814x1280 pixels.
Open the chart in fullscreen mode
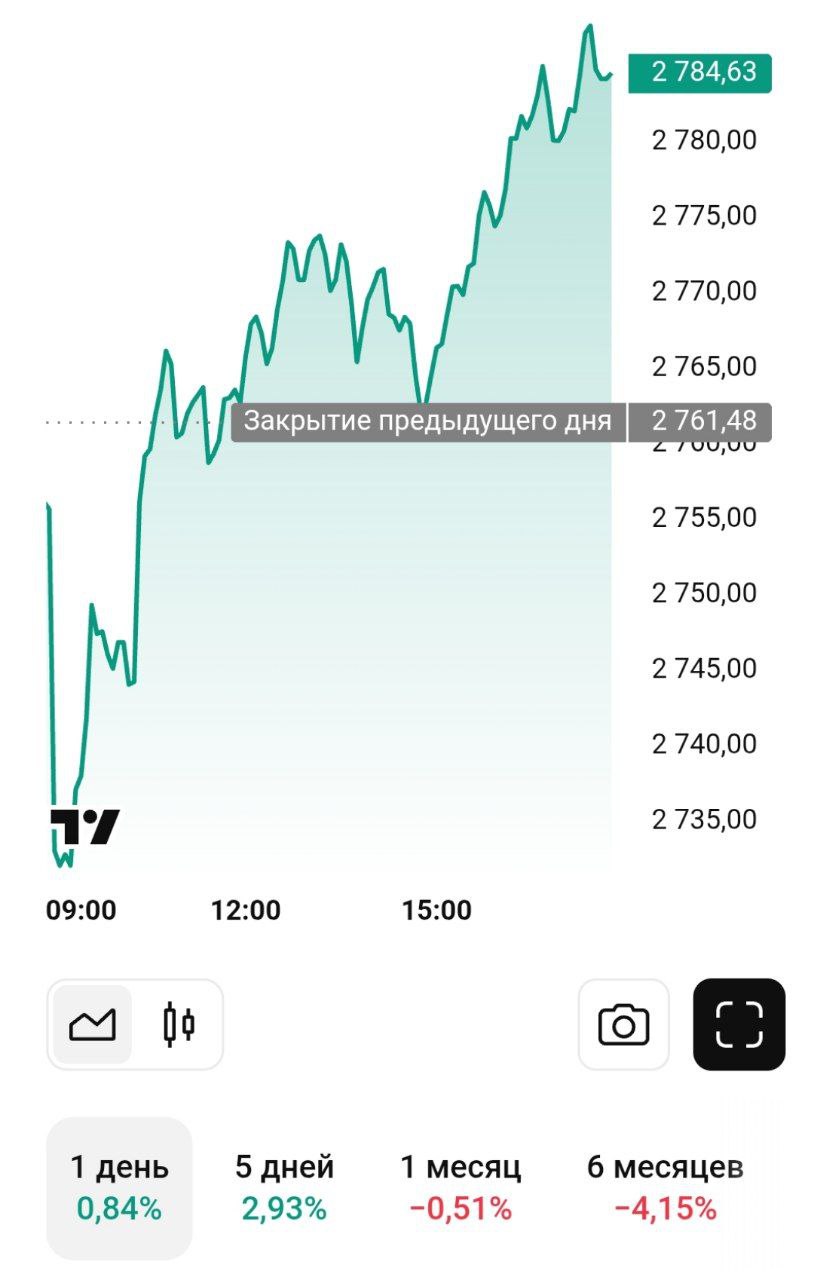739,1024
